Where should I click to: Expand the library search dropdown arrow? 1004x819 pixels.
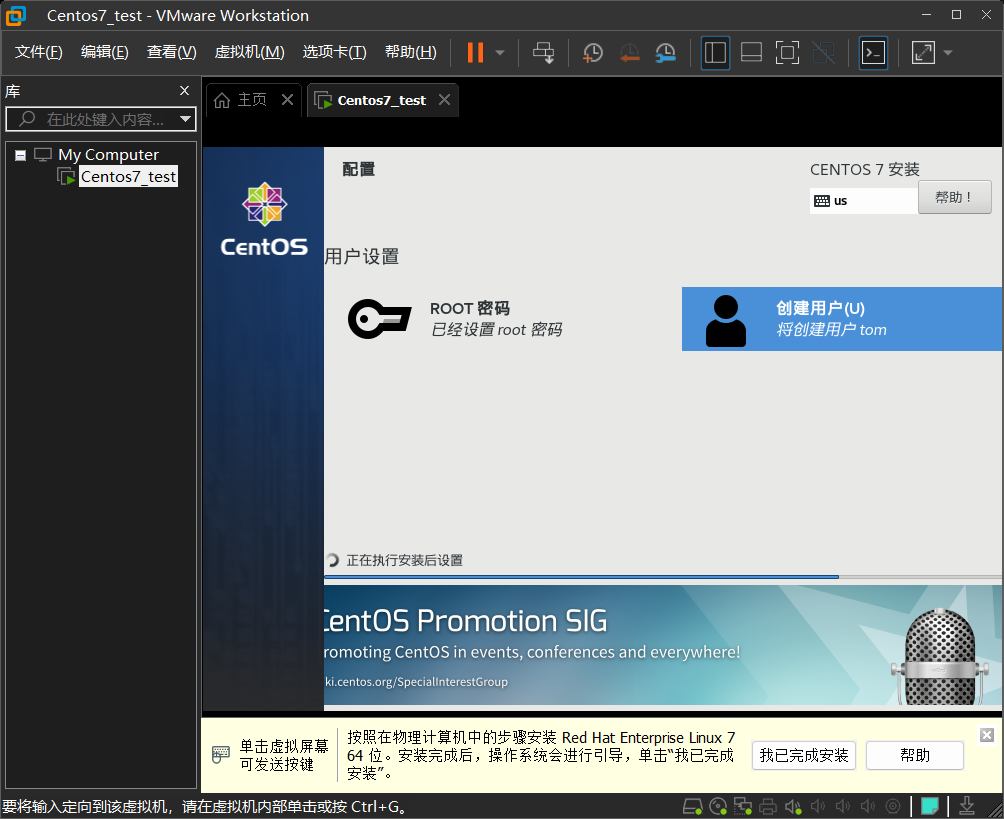click(x=186, y=119)
